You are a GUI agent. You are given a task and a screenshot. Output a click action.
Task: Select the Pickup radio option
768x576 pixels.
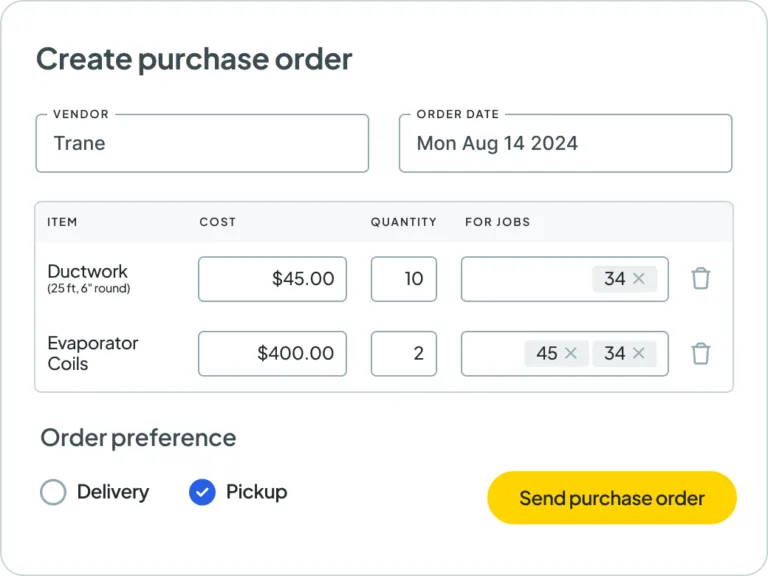click(x=202, y=492)
